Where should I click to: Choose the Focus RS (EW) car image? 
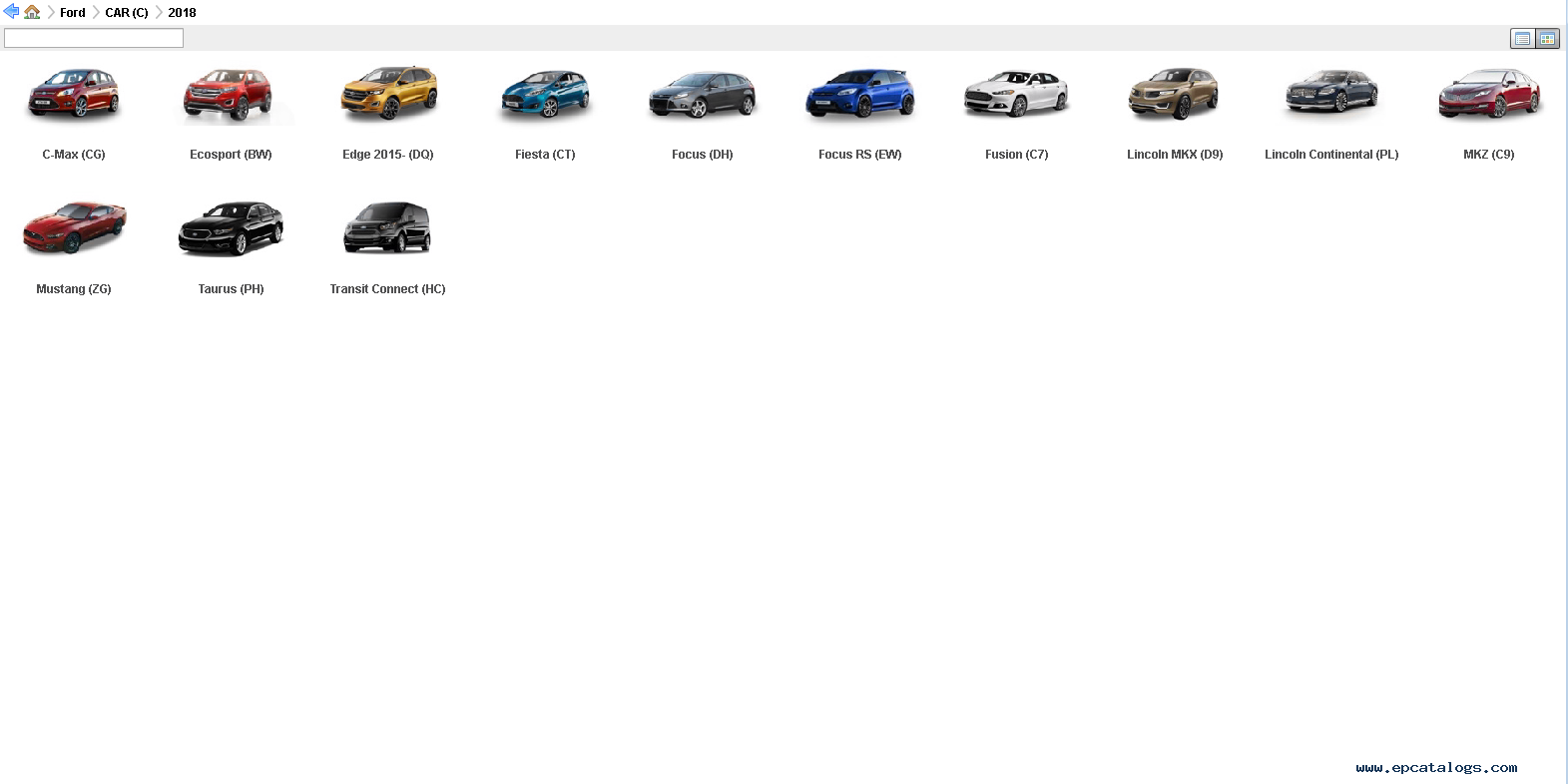859,95
